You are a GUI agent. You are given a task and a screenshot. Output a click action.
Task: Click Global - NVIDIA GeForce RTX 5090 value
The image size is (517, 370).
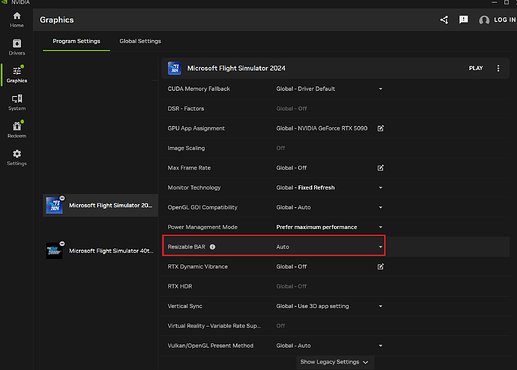click(x=322, y=128)
